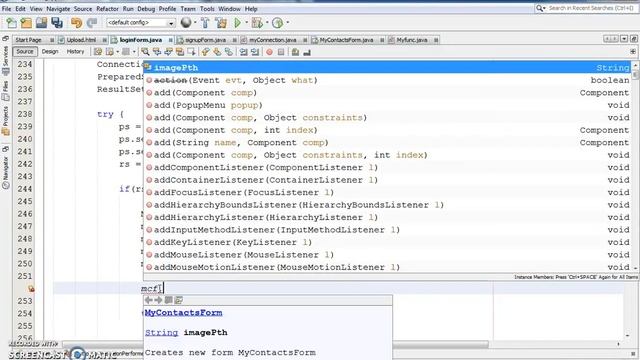Click the Debug Project icon

pos(257,23)
